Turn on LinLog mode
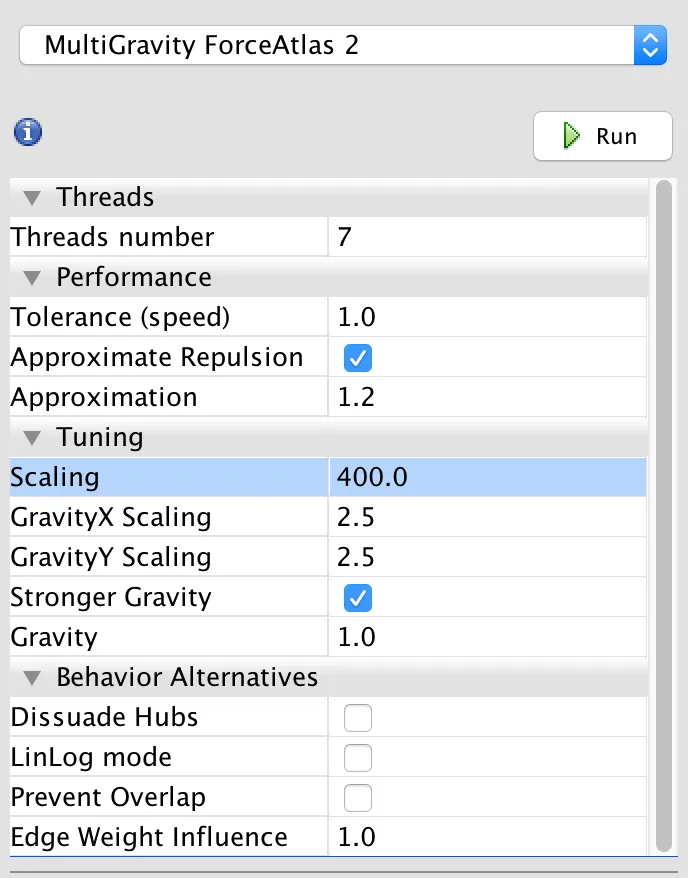The height and width of the screenshot is (878, 688). click(x=357, y=758)
